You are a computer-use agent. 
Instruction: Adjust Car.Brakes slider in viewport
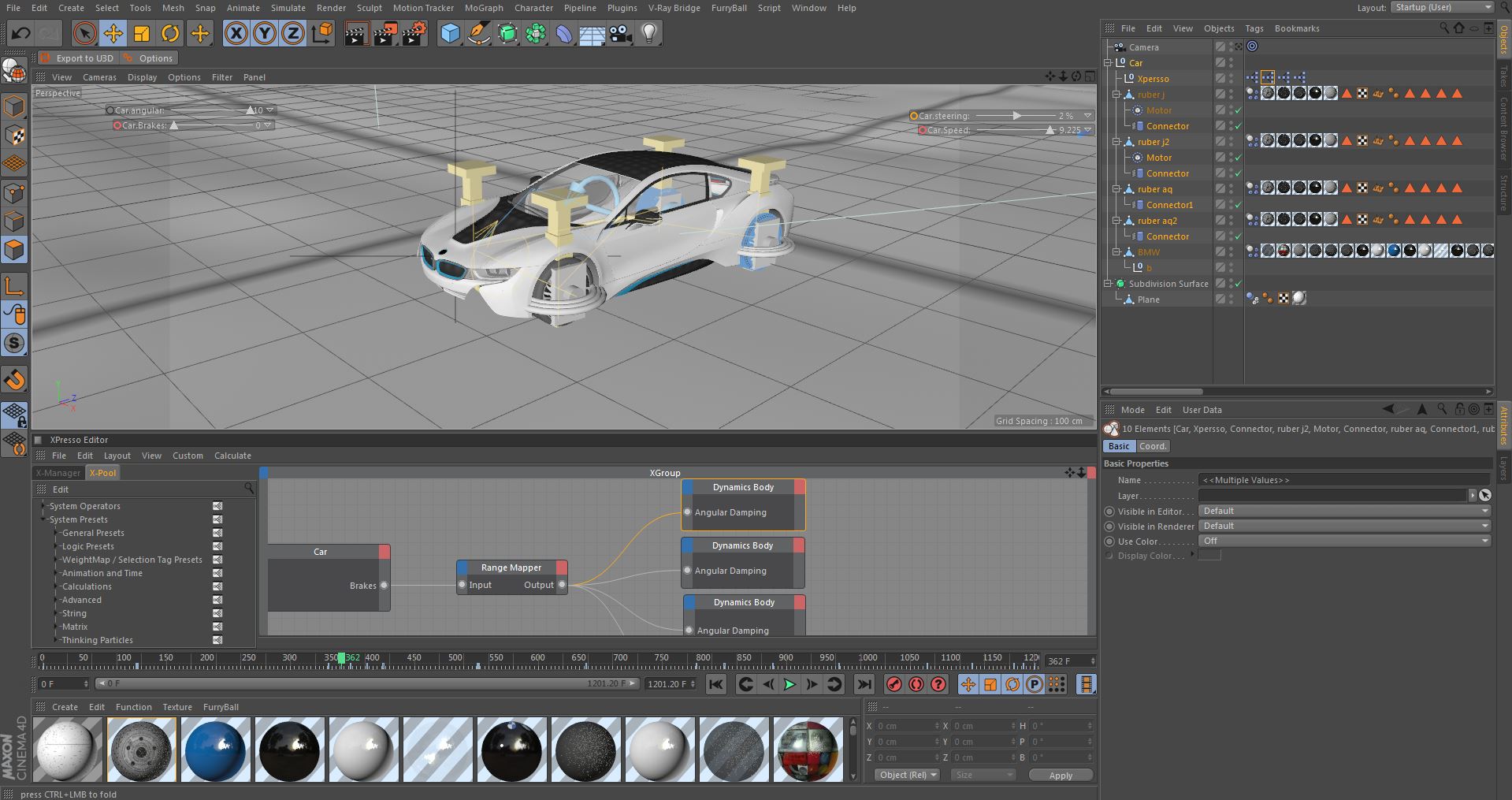point(174,125)
